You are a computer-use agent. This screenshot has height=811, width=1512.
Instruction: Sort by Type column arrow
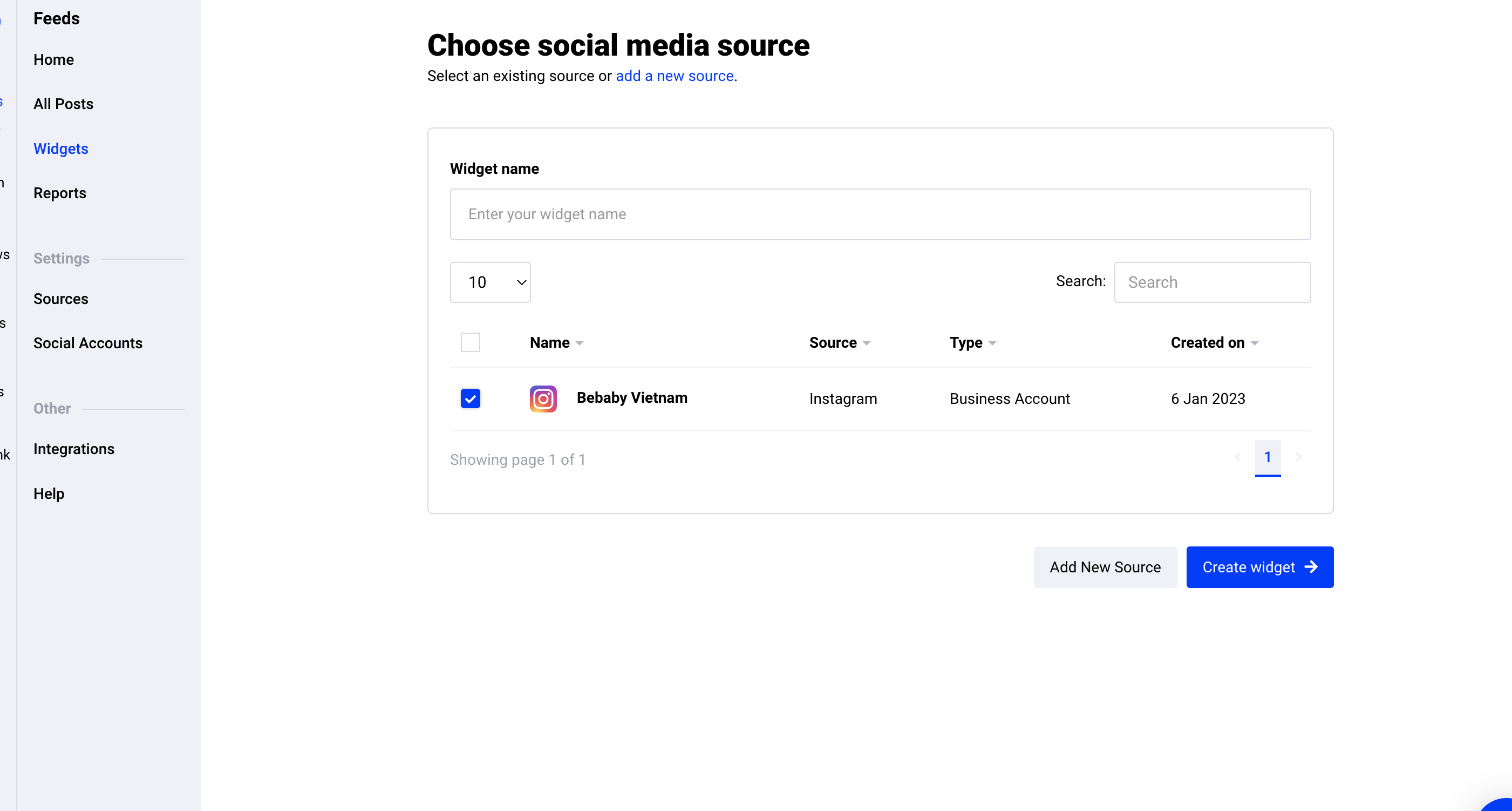pos(992,343)
